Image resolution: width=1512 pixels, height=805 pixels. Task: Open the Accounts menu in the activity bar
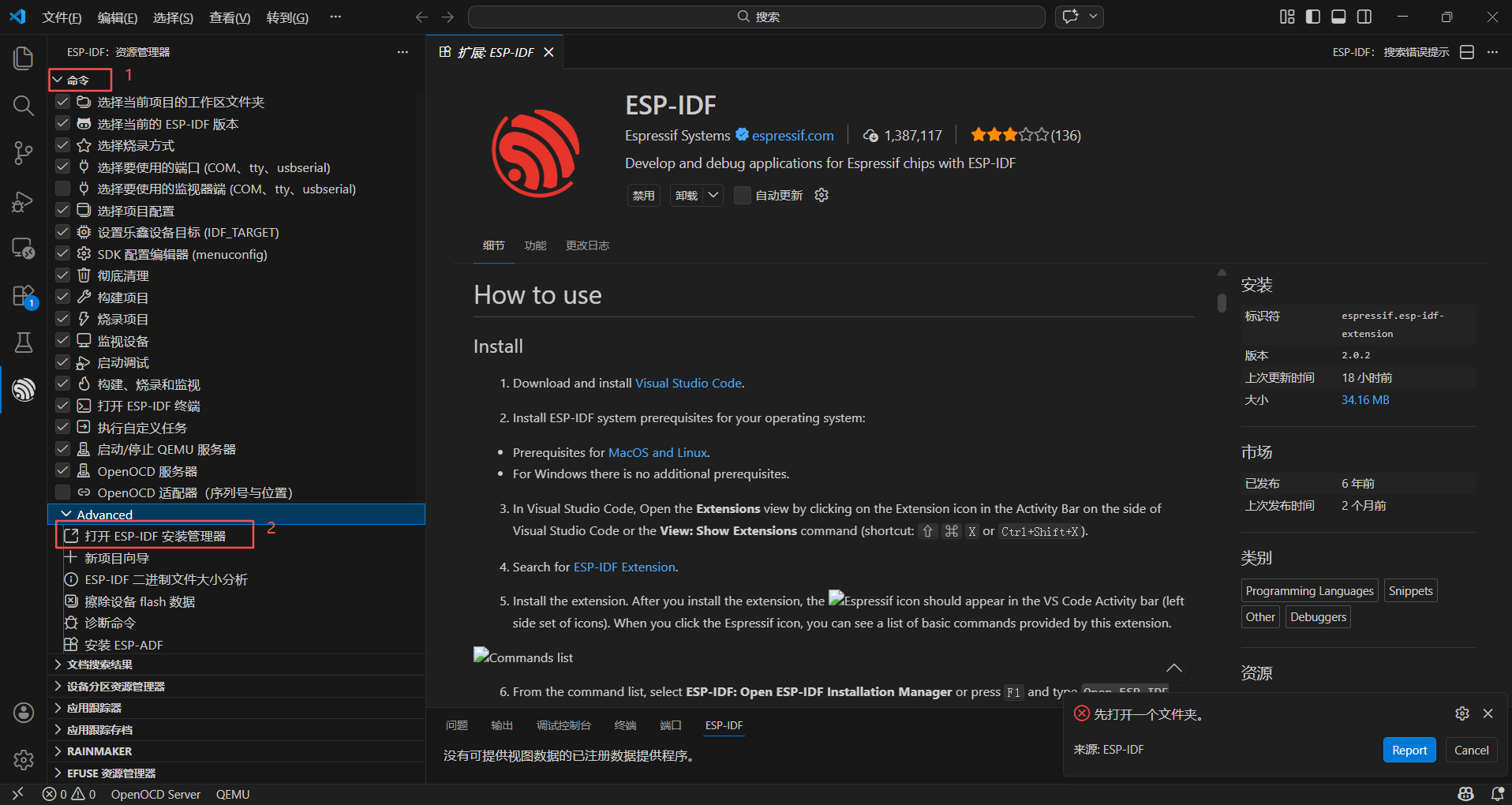coord(24,713)
